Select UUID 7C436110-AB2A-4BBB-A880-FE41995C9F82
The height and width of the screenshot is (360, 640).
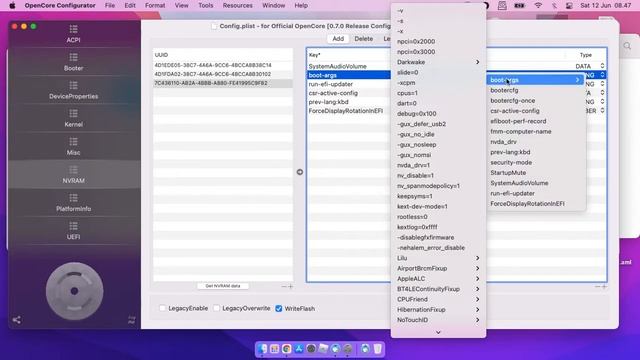223,83
